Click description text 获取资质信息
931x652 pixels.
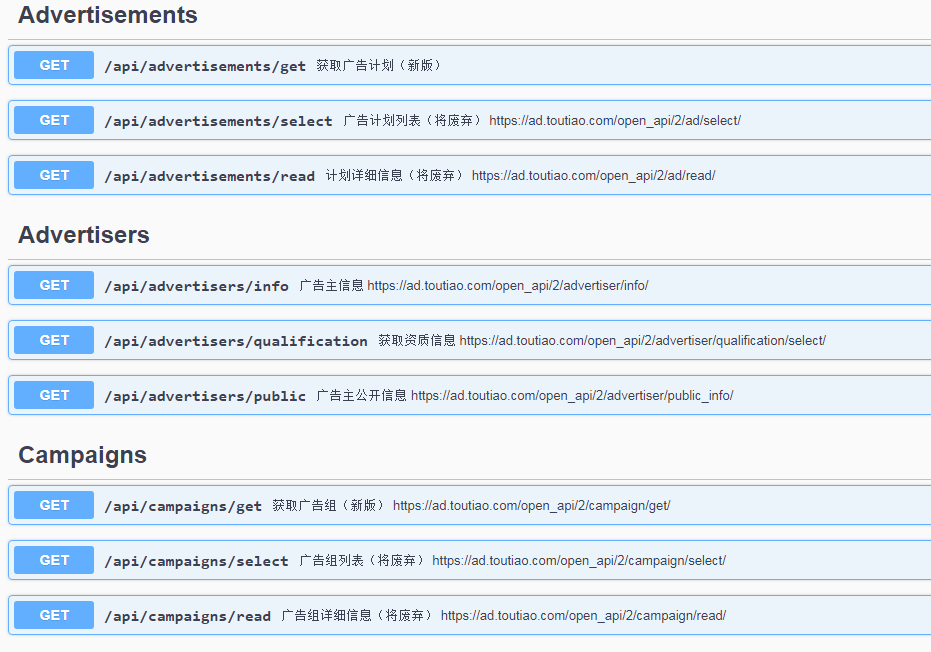[417, 340]
